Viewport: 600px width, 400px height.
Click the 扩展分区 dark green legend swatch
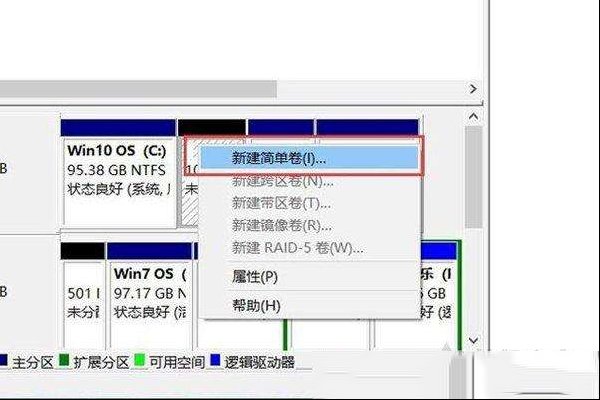[x=64, y=360]
